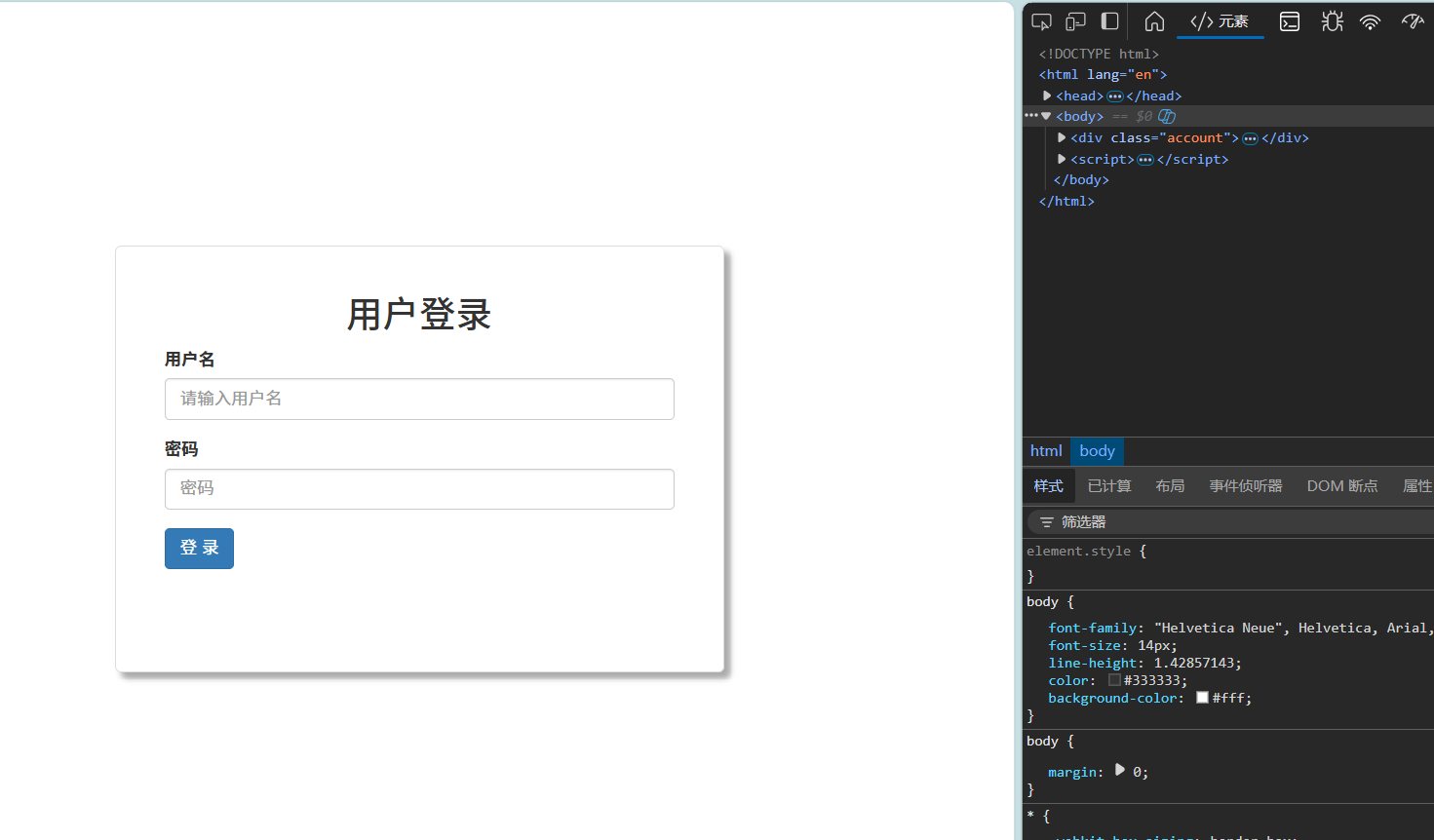Toggle device emulation mode
This screenshot has width=1434, height=840.
tap(1075, 21)
